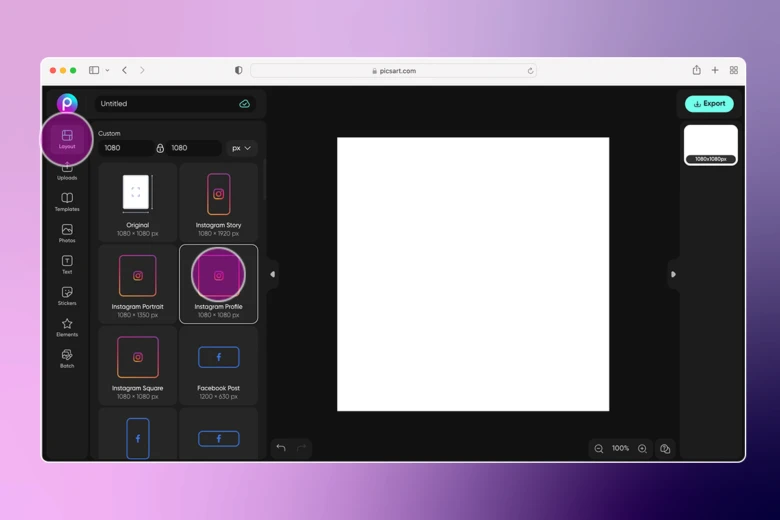
Task: Open the px units dropdown
Action: [x=241, y=148]
